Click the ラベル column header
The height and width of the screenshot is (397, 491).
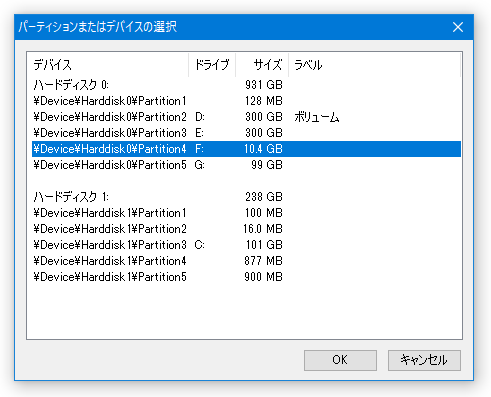tap(374, 65)
